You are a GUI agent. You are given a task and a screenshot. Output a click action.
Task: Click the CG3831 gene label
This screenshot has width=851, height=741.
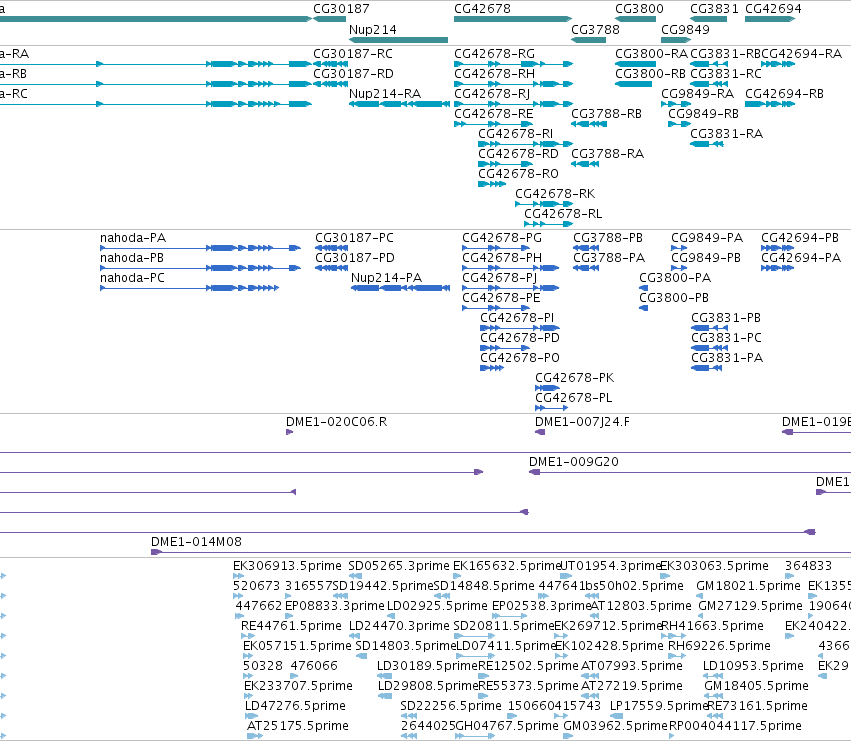point(714,9)
